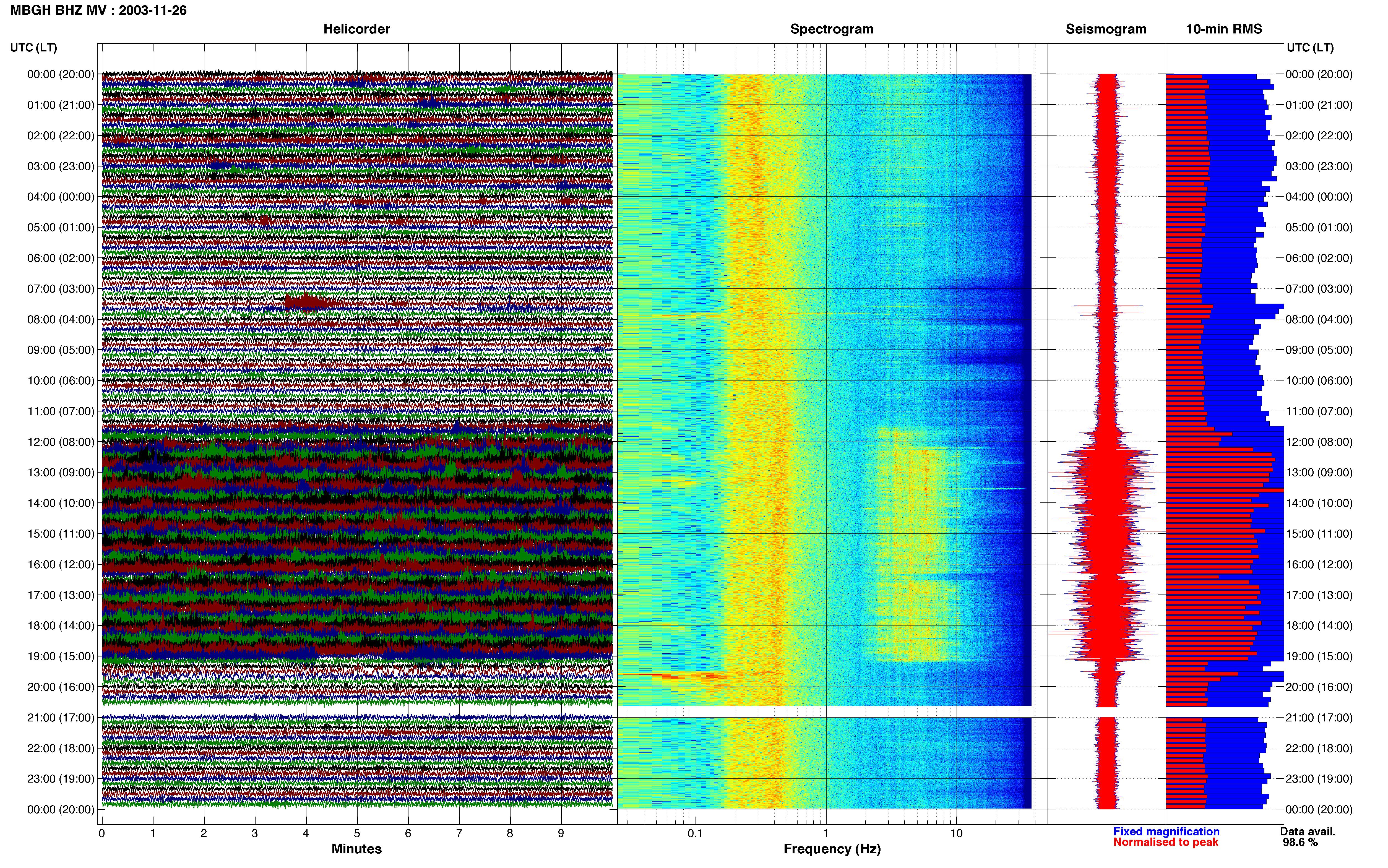
Task: Click left time label '04:00 (00:00)'
Action: pyautogui.click(x=61, y=197)
